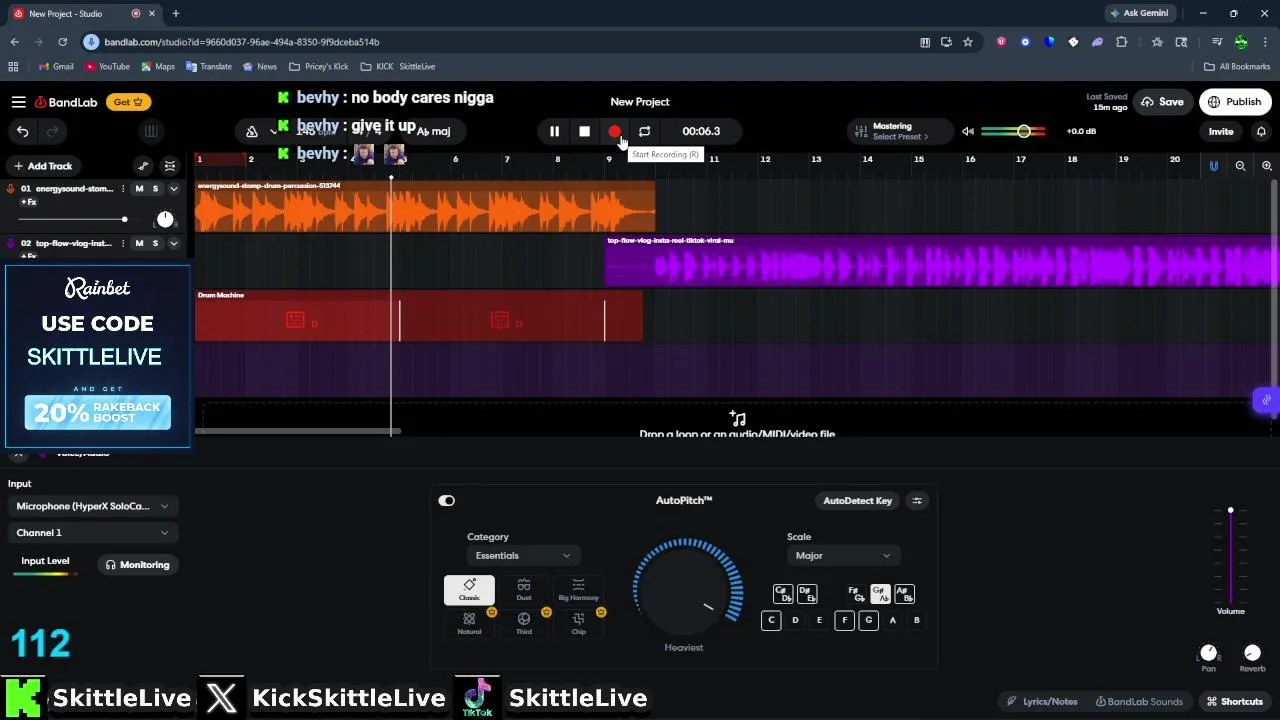Image resolution: width=1280 pixels, height=720 pixels.
Task: Select the Big Harmony AutoPitch preset
Action: [578, 590]
